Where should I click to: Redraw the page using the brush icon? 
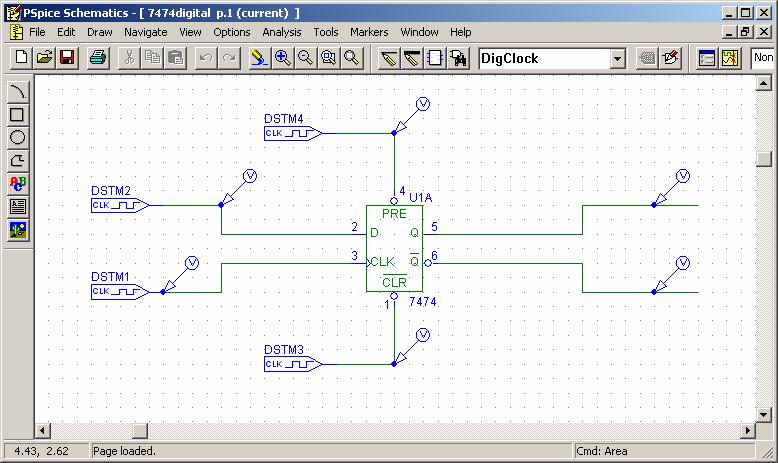pyautogui.click(x=259, y=58)
